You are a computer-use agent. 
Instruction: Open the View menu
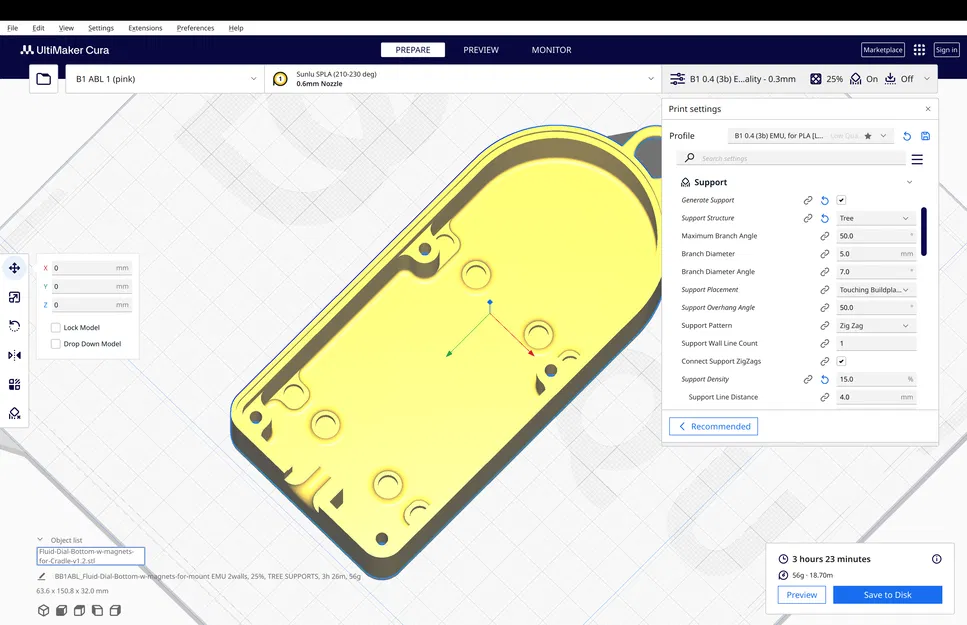pyautogui.click(x=66, y=28)
